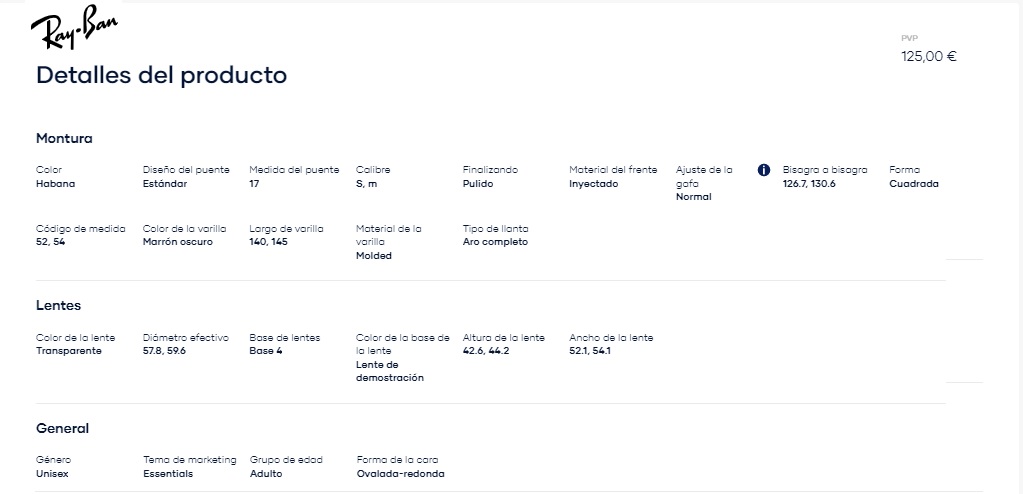Click the info icon beside Ajuste de la gafa
Image resolution: width=1023 pixels, height=494 pixels.
pos(764,170)
